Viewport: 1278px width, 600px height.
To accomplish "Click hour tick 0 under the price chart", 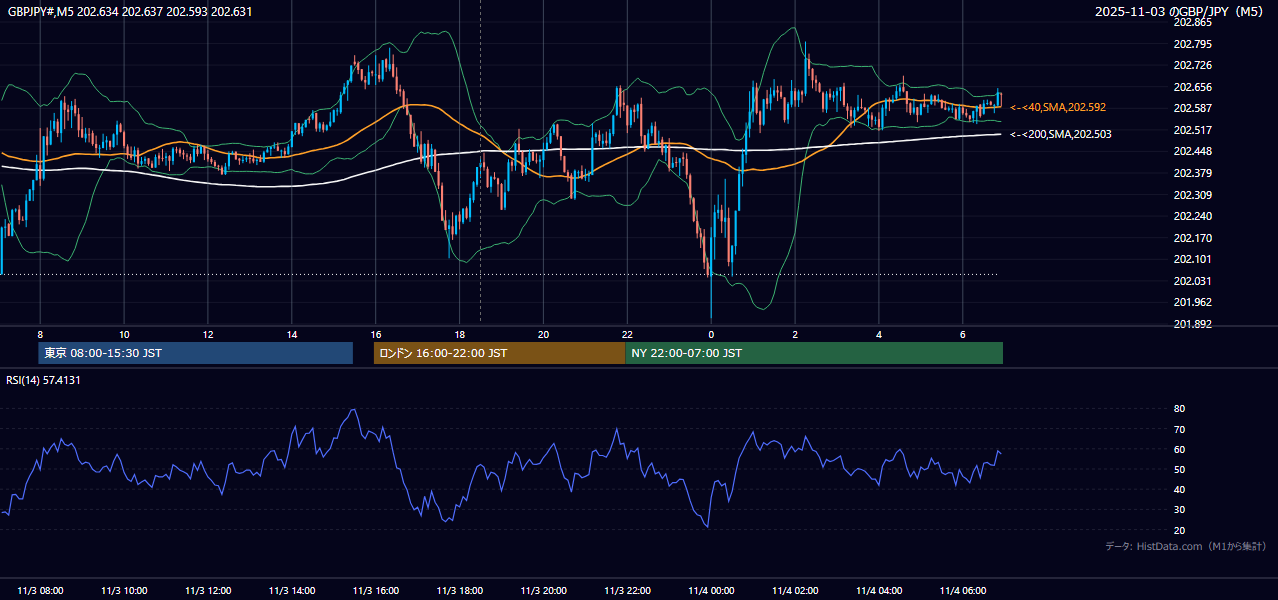I will [711, 334].
